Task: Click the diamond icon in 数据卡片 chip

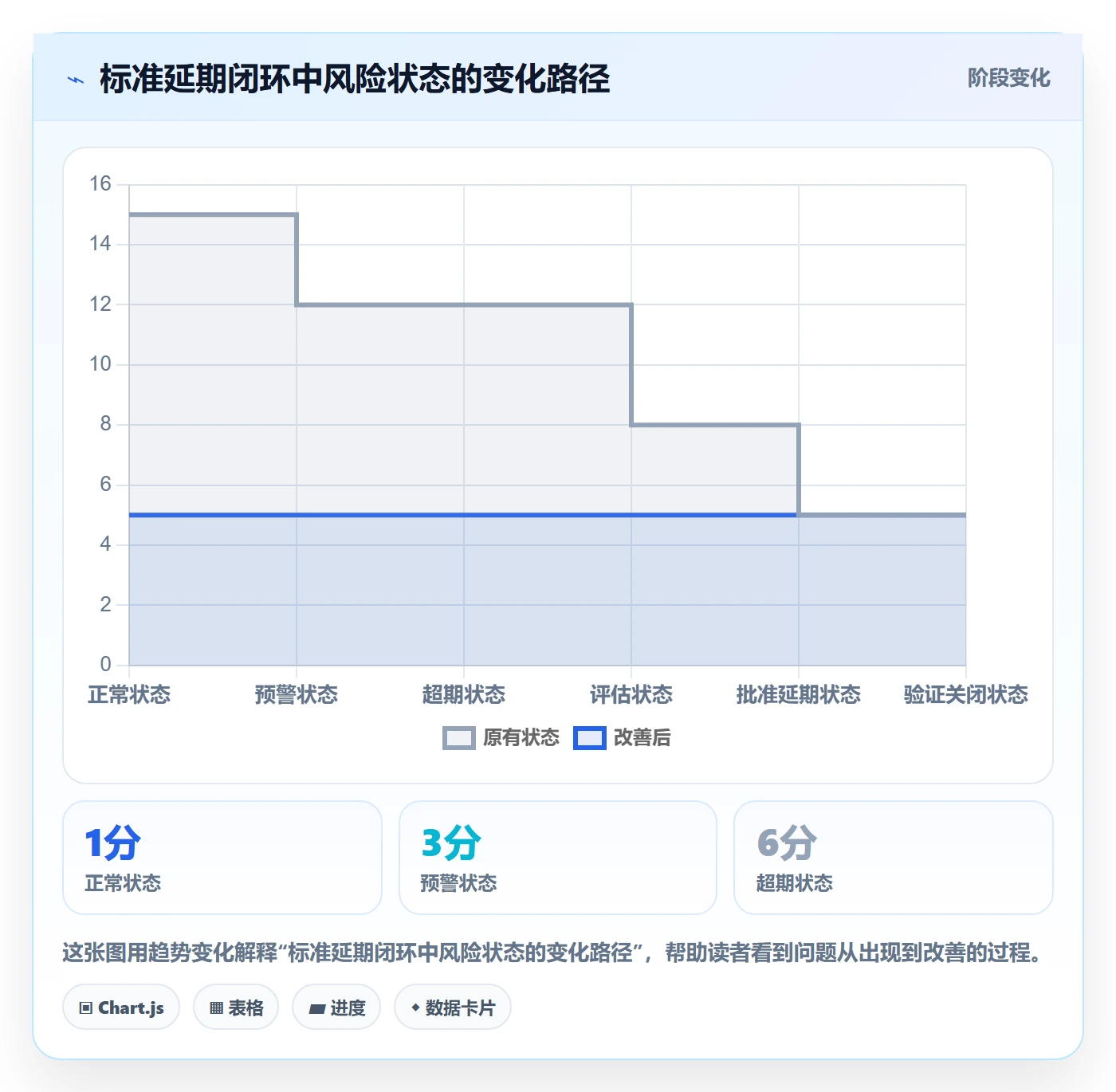Action: pyautogui.click(x=415, y=1008)
